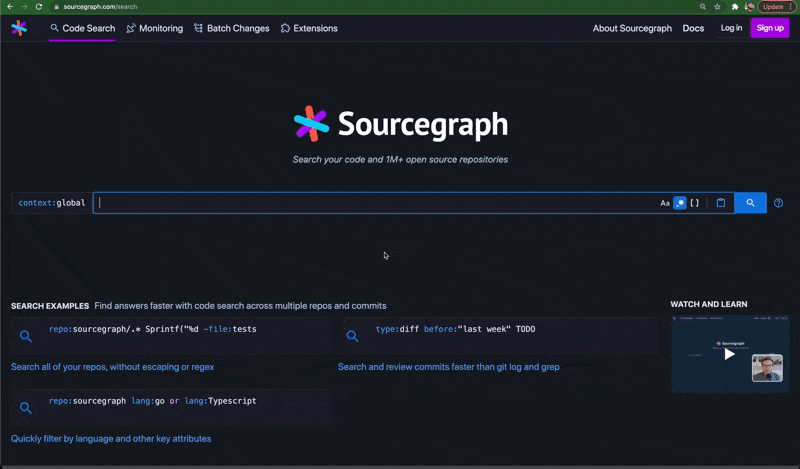Run the lang:go or lang:Typescript example

(x=153, y=401)
